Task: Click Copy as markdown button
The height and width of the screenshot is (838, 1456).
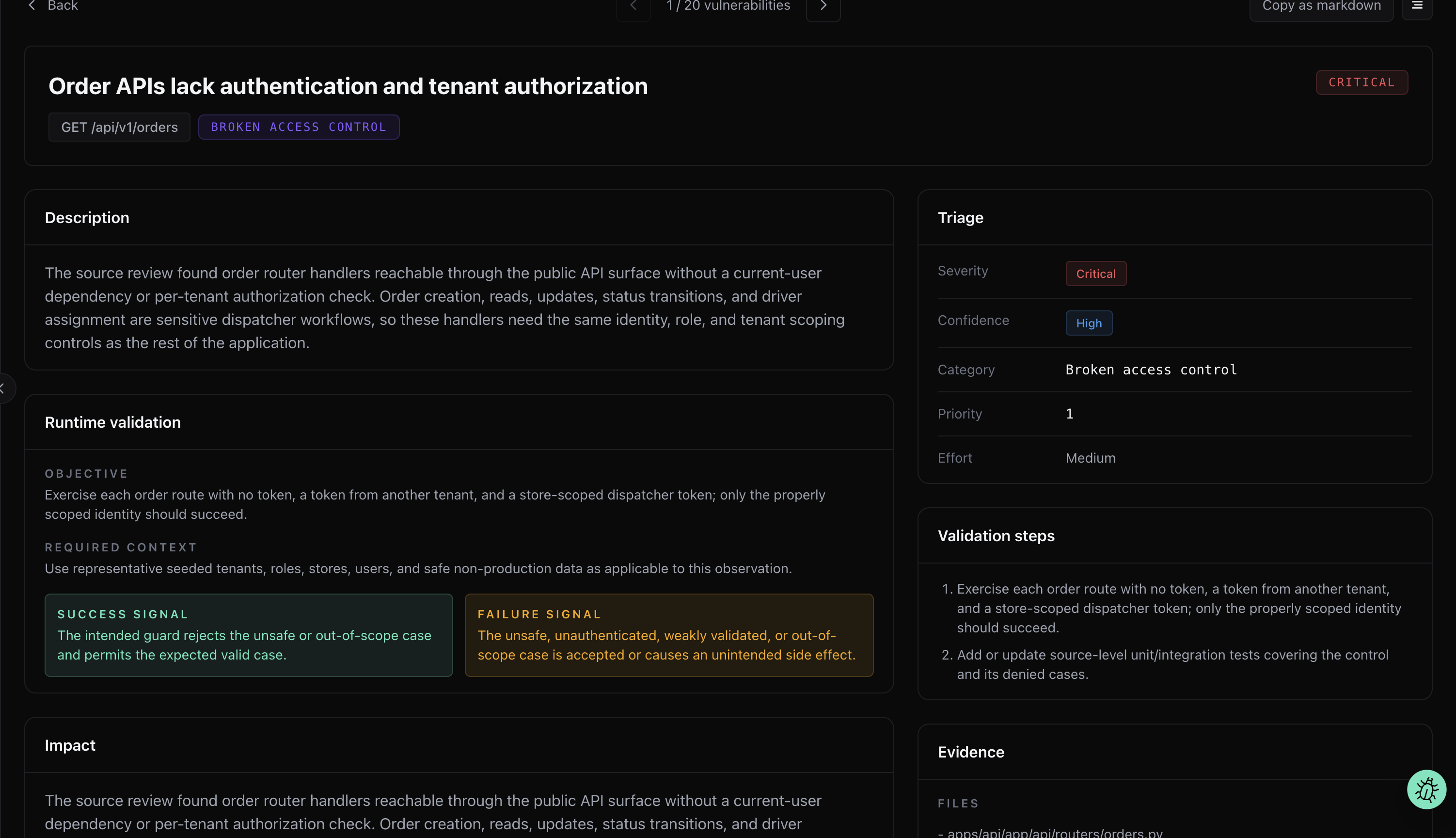Action: pyautogui.click(x=1321, y=6)
